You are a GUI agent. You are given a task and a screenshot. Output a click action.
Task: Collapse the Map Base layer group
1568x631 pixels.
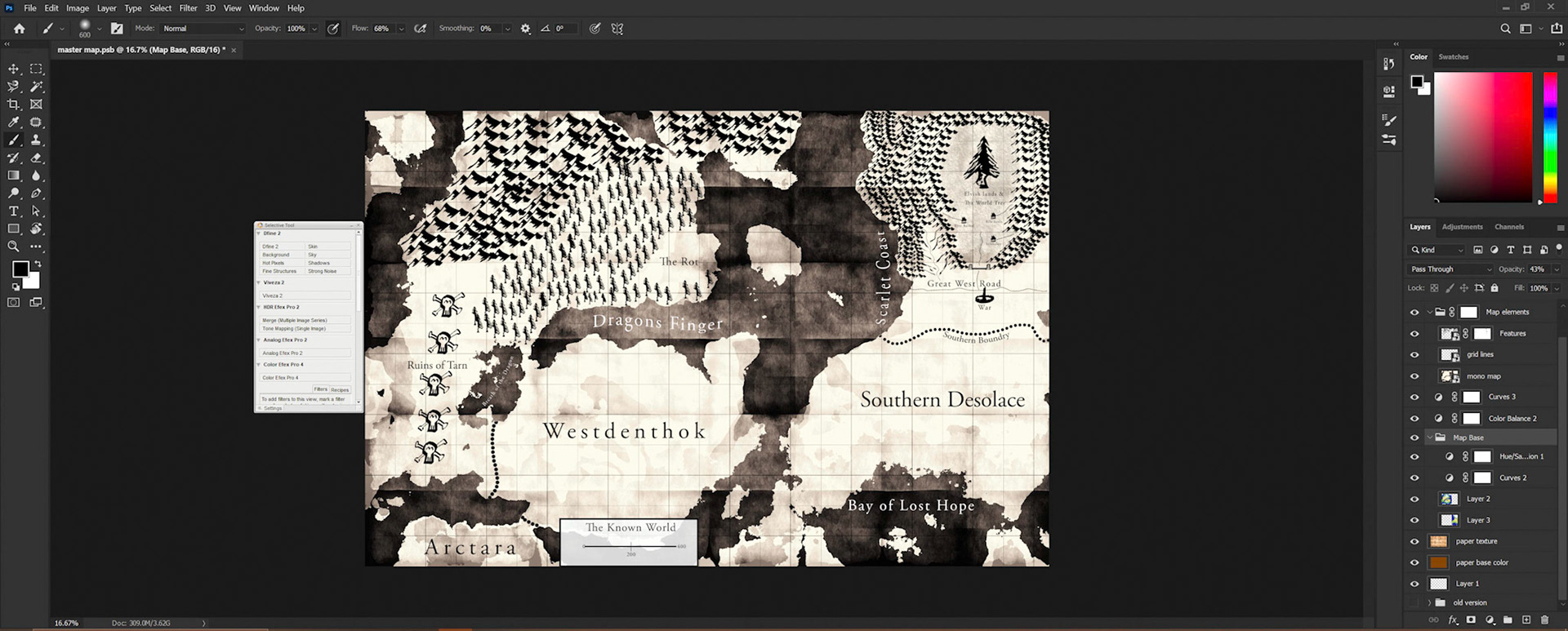coord(1430,438)
